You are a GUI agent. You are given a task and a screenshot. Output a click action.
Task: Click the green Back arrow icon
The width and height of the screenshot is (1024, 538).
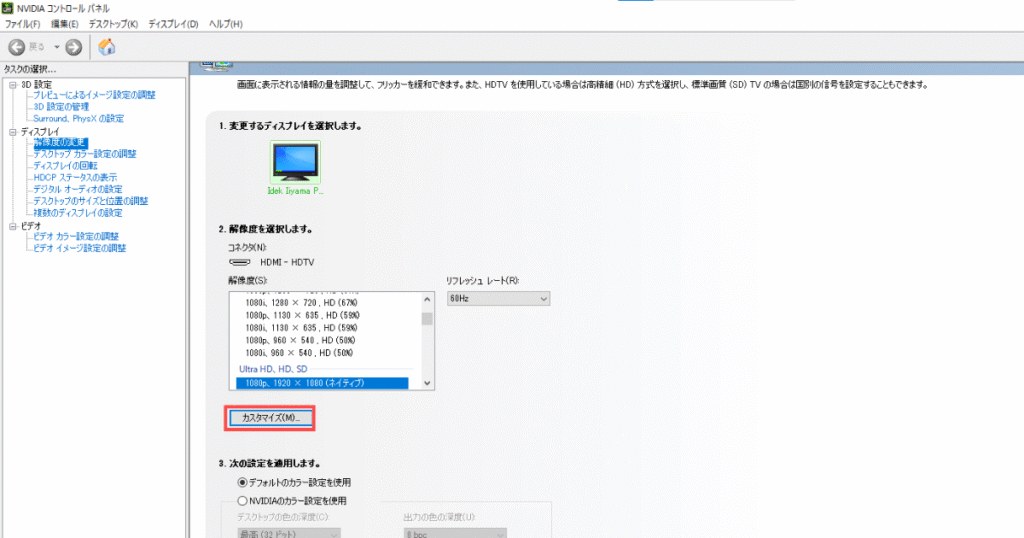[x=17, y=47]
